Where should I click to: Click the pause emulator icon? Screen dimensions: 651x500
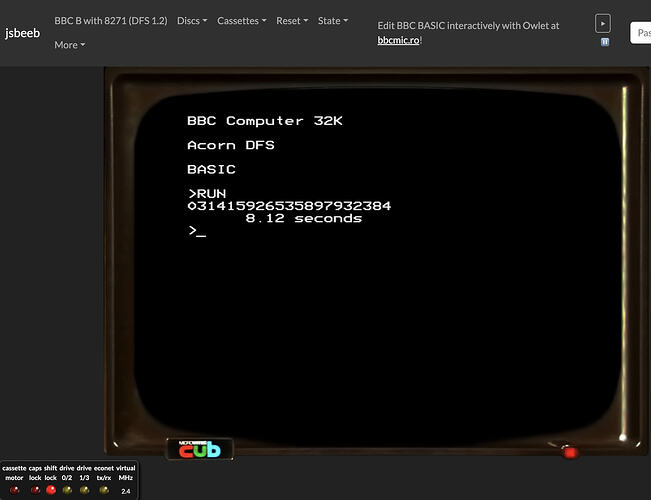point(605,42)
